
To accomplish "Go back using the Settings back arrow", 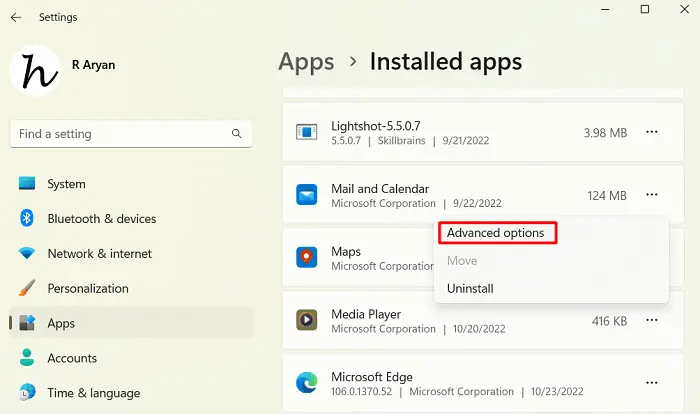I will pos(16,17).
